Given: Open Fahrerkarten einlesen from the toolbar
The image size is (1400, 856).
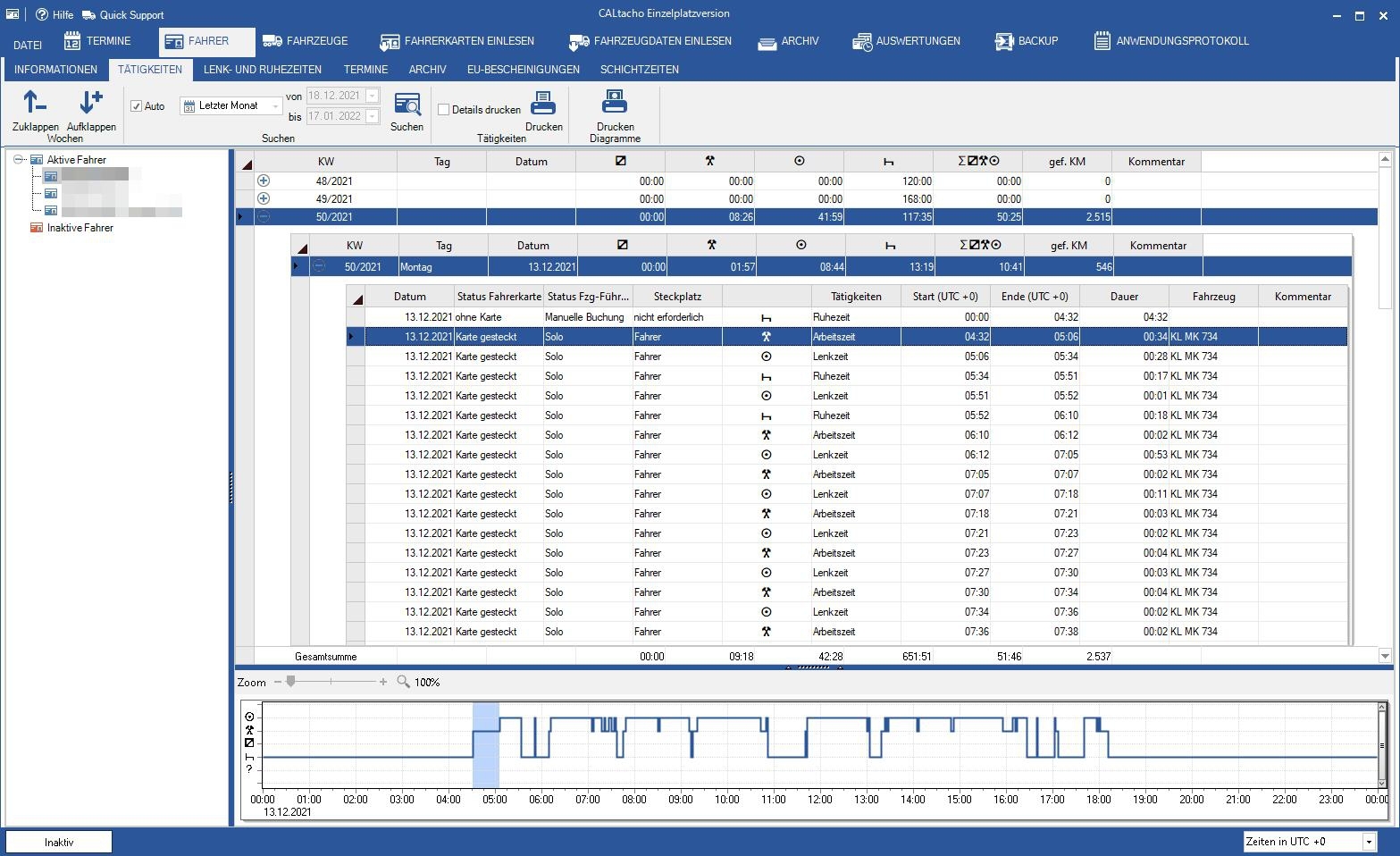Looking at the screenshot, I should click(457, 41).
